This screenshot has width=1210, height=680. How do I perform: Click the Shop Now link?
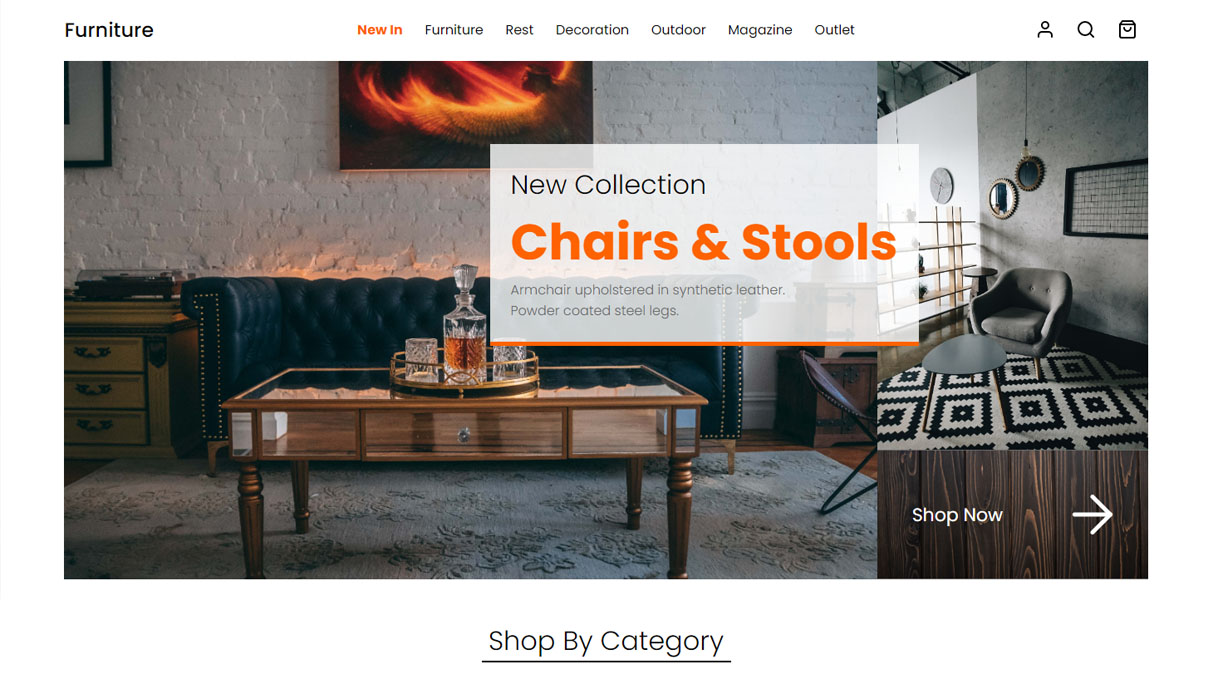click(957, 515)
